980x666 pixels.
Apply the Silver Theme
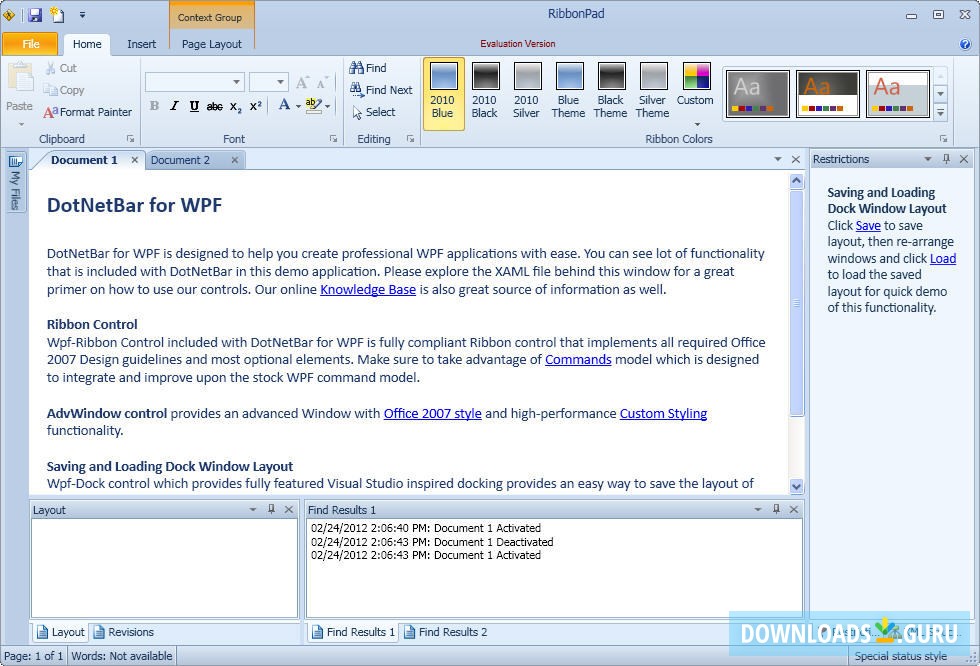pyautogui.click(x=652, y=93)
